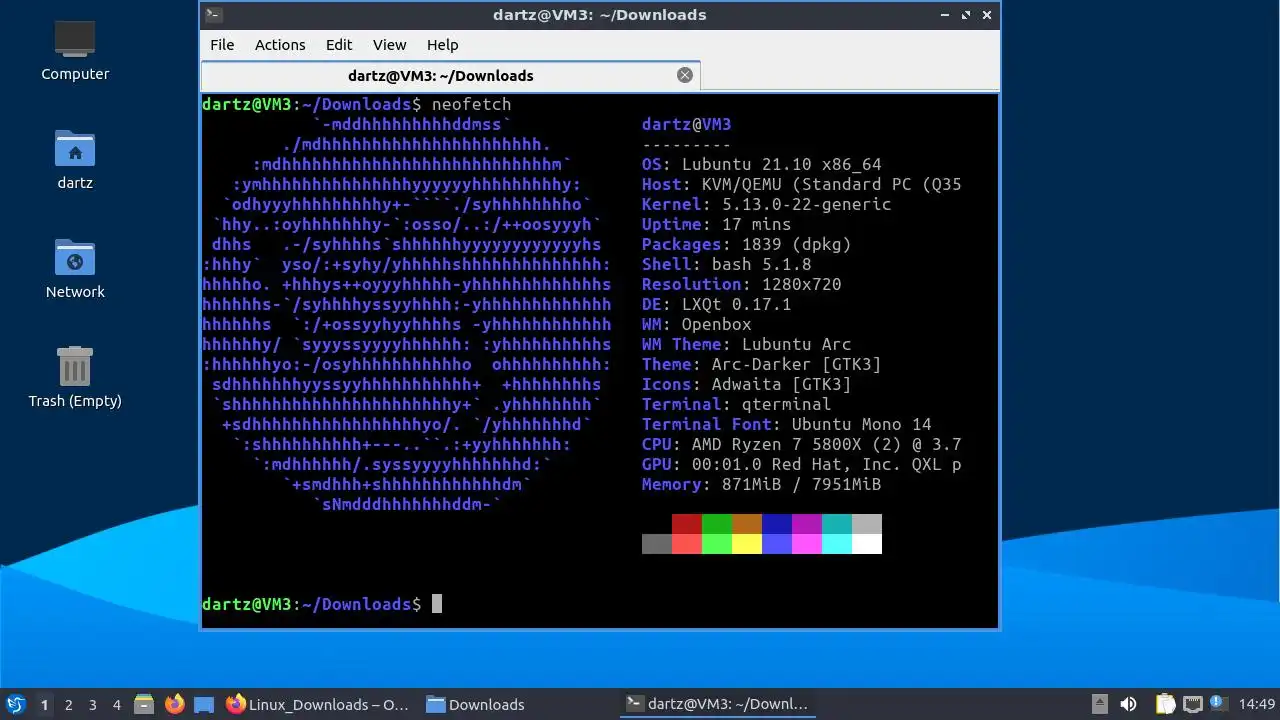This screenshot has height=720, width=1280.
Task: Click the terminal window title bar text
Action: (600, 15)
